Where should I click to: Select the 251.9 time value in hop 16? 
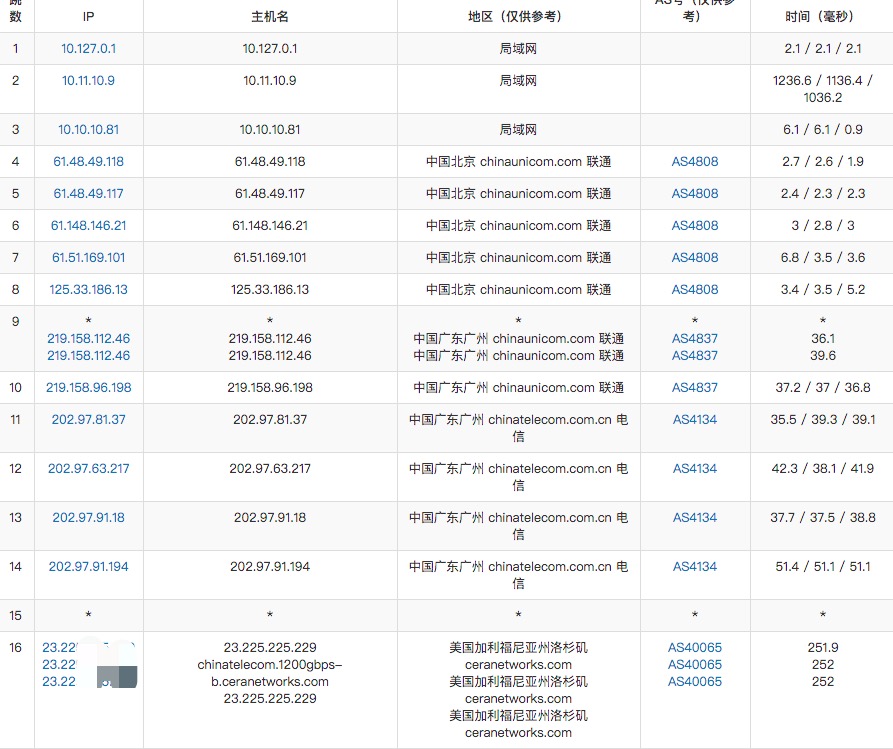pos(822,647)
